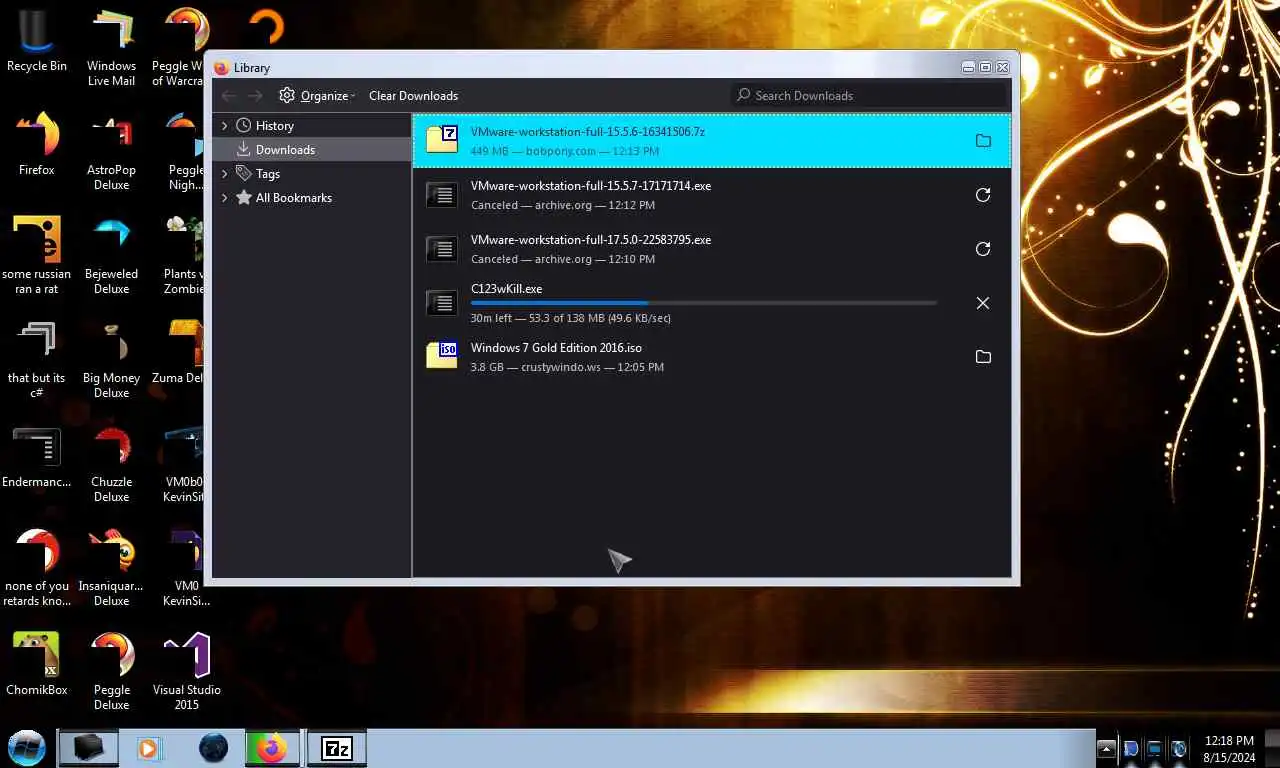1280x768 pixels.
Task: Select the Recycle Bin desktop icon
Action: coord(37,42)
